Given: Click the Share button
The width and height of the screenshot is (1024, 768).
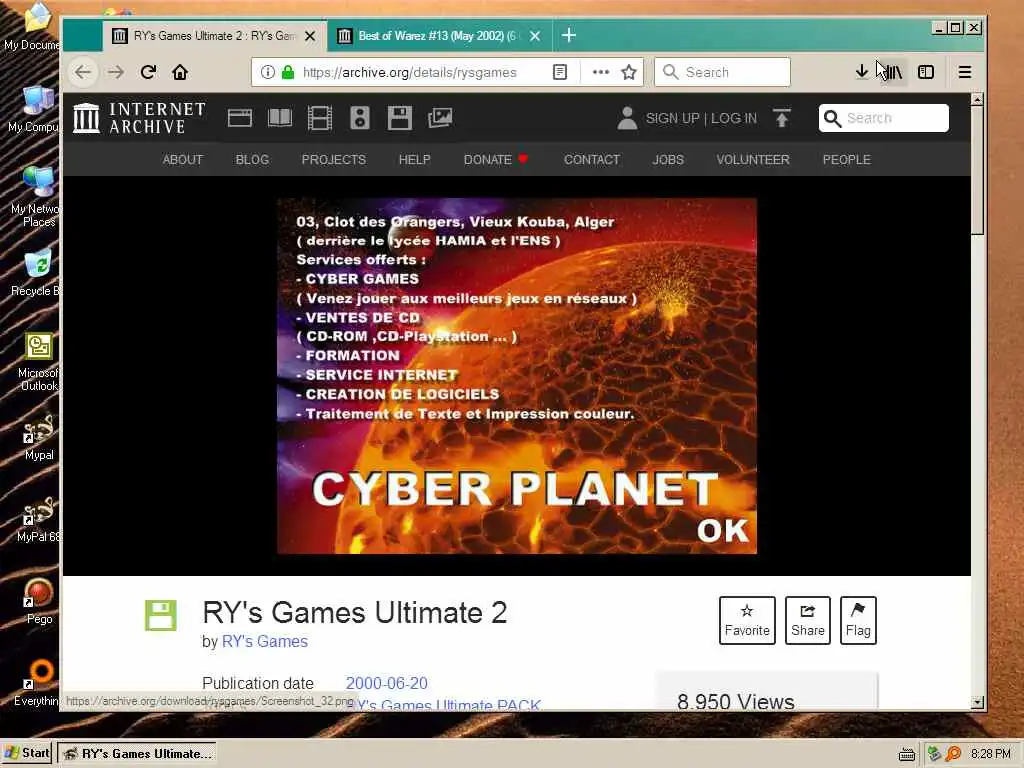Looking at the screenshot, I should tap(808, 620).
